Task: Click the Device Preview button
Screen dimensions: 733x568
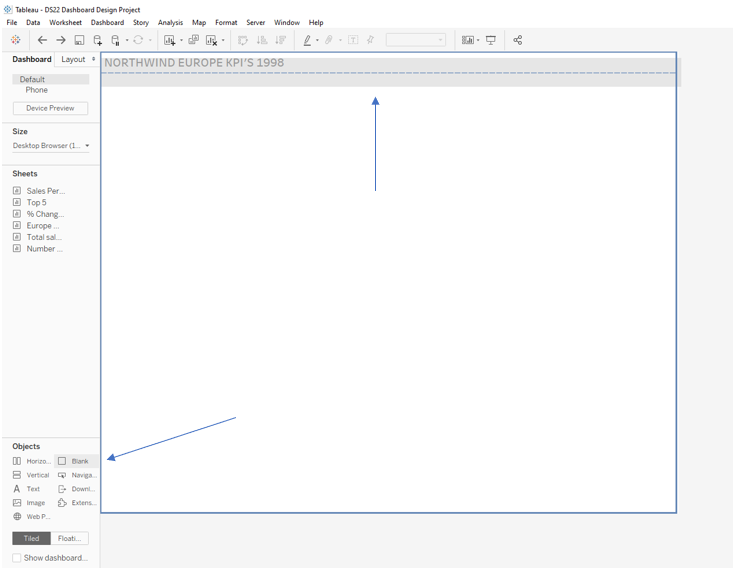Action: (50, 108)
